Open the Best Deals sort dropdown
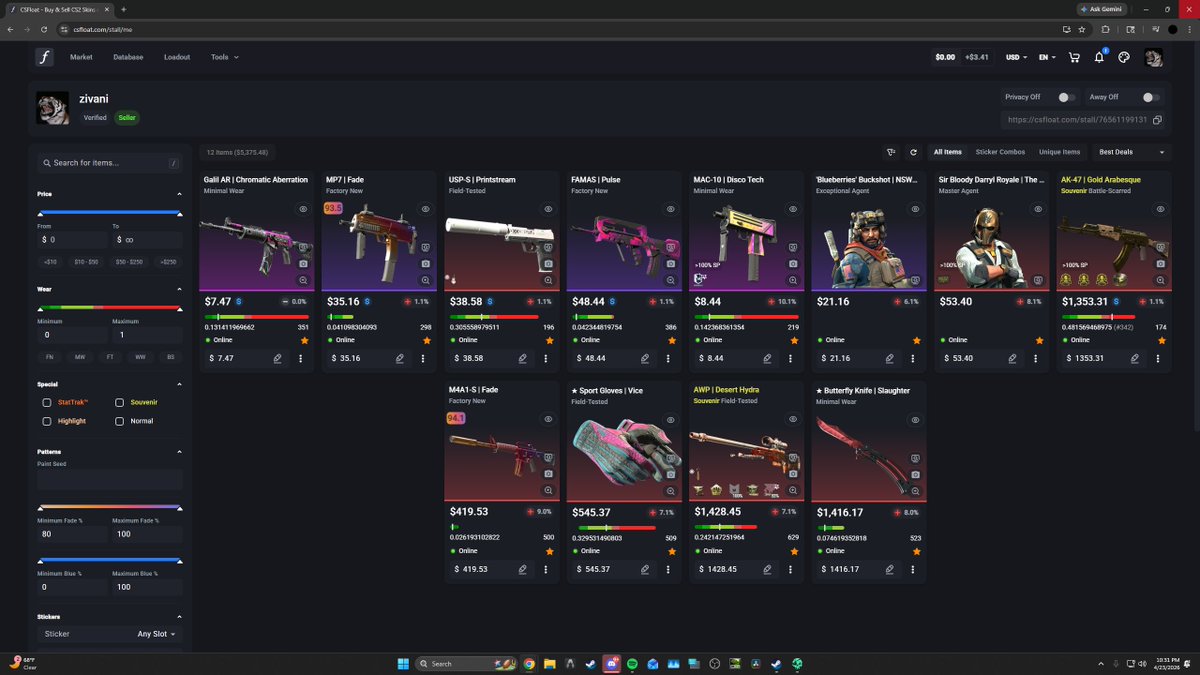 (1132, 152)
